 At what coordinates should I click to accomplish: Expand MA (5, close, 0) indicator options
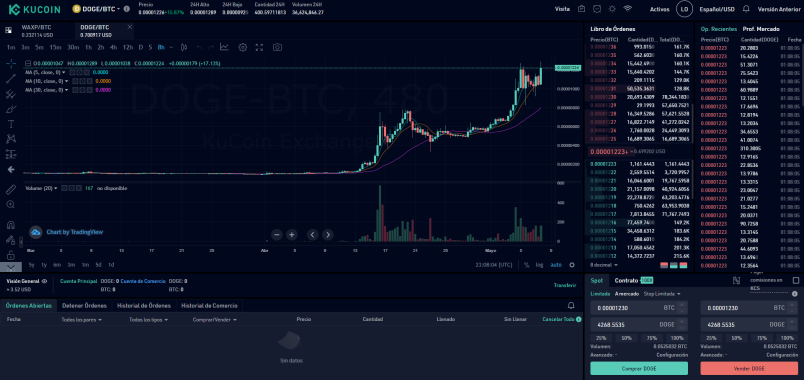64,72
